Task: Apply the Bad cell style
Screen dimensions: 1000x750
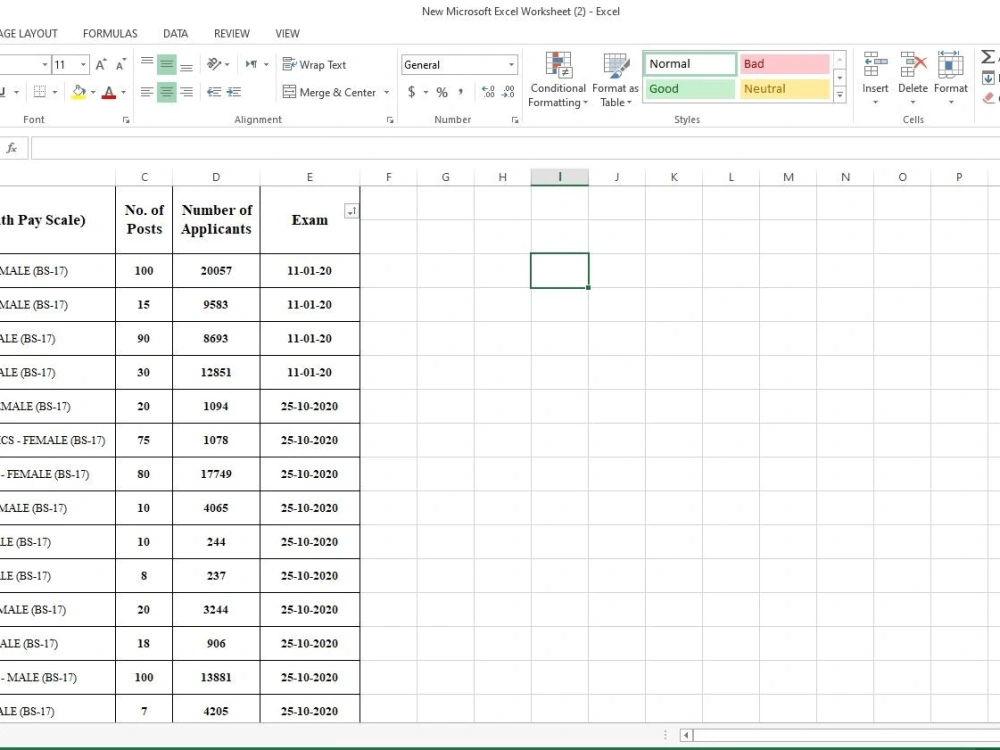Action: [x=784, y=64]
